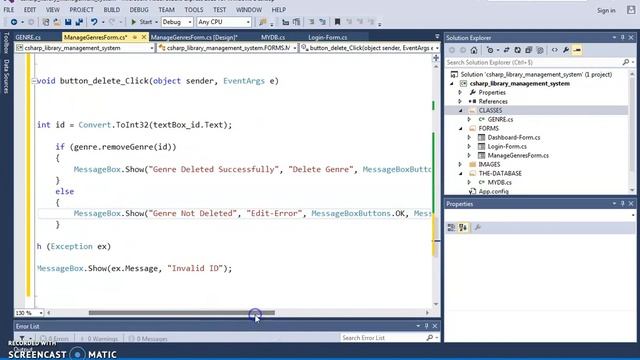640x360 pixels.
Task: Open the TEAM menu
Action: [167, 9]
